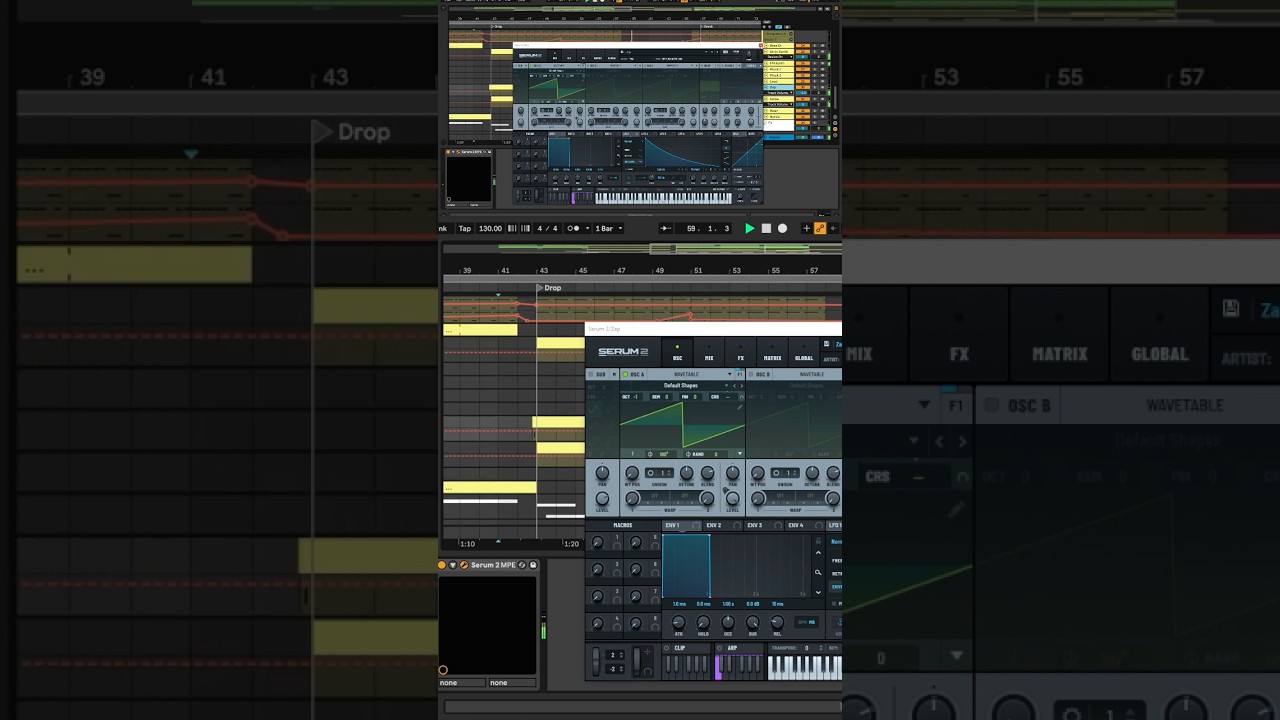Toggle the BPM / MS envelope time switch

[806, 622]
